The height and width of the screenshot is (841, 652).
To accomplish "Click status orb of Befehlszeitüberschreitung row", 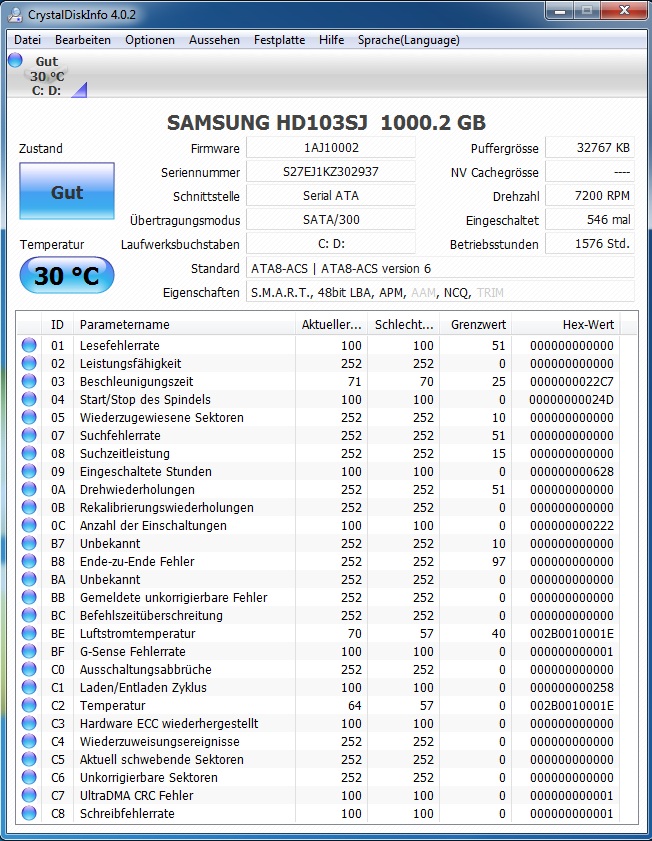I will [29, 615].
